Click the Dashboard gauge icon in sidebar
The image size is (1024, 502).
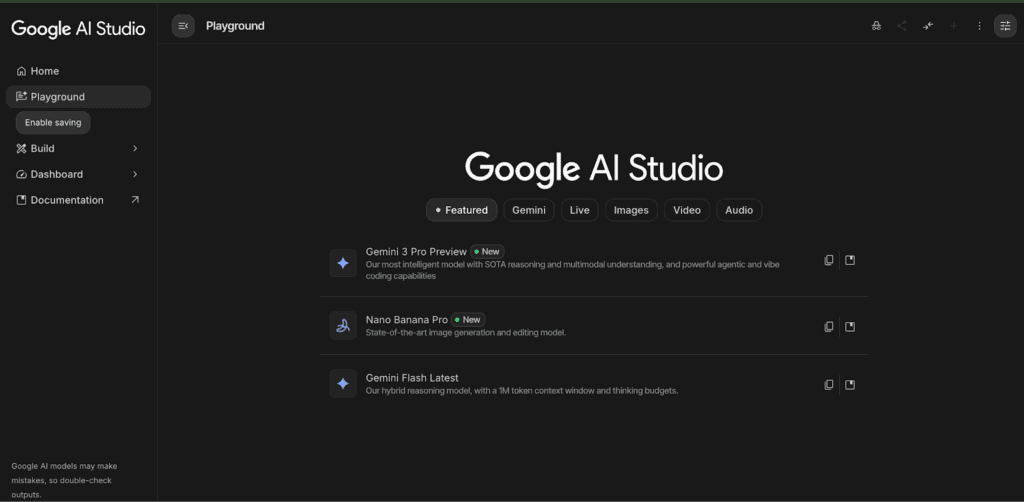21,174
